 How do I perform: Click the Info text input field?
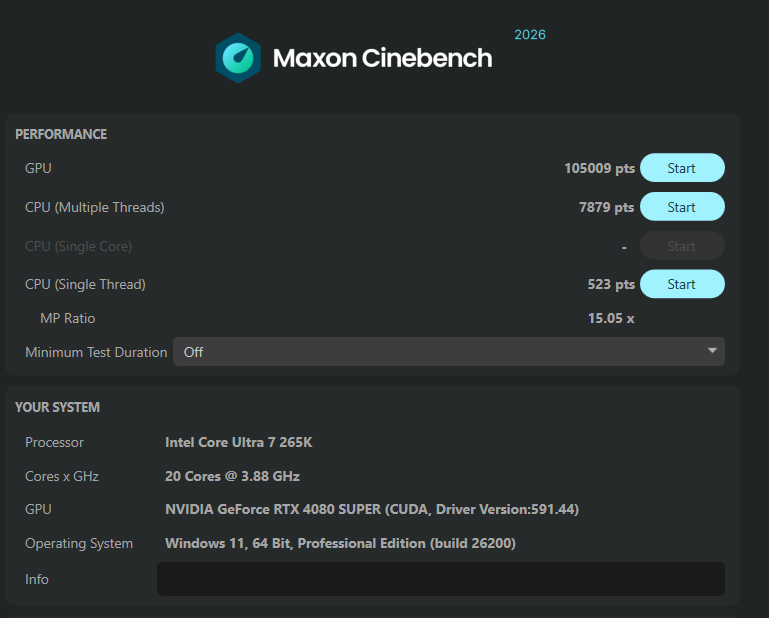[441, 579]
